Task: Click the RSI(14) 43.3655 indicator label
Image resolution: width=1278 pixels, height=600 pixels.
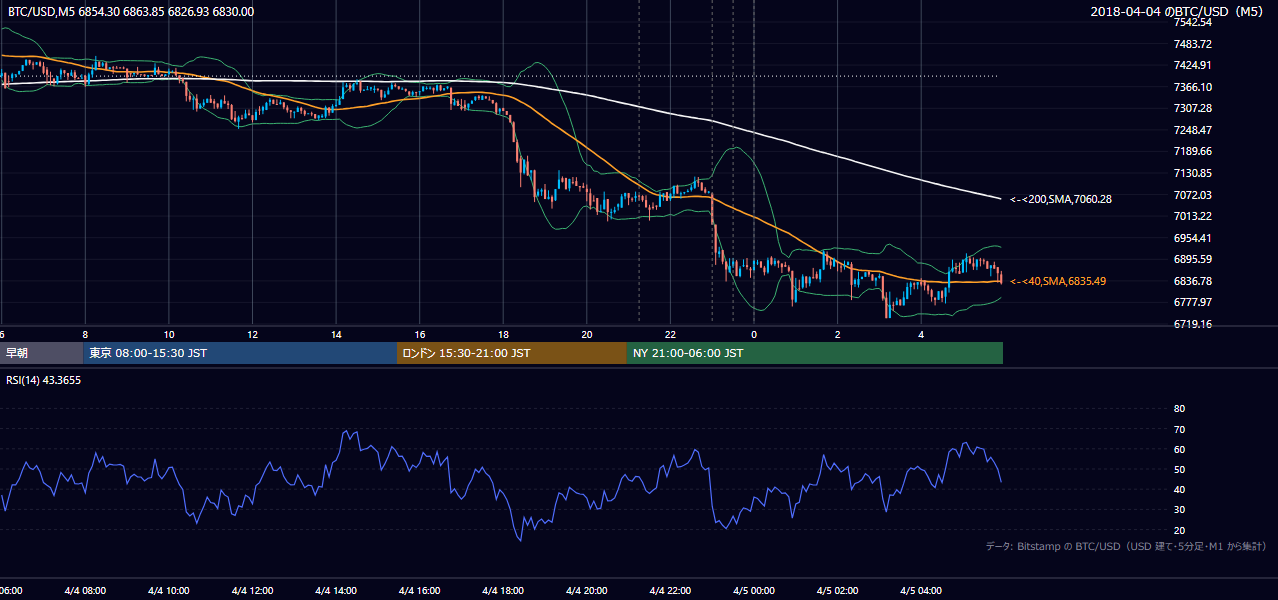Action: click(x=44, y=380)
